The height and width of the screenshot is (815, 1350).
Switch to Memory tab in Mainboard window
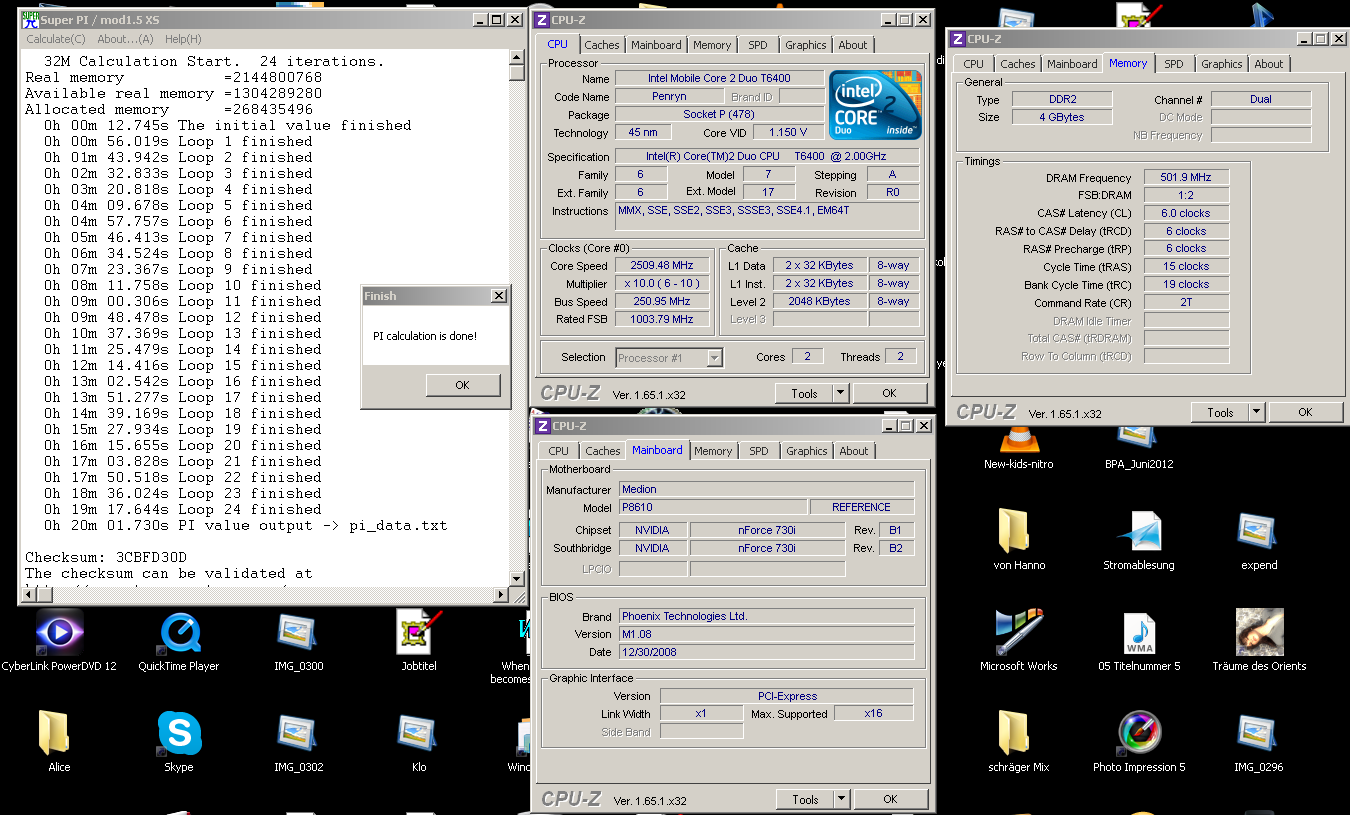713,451
